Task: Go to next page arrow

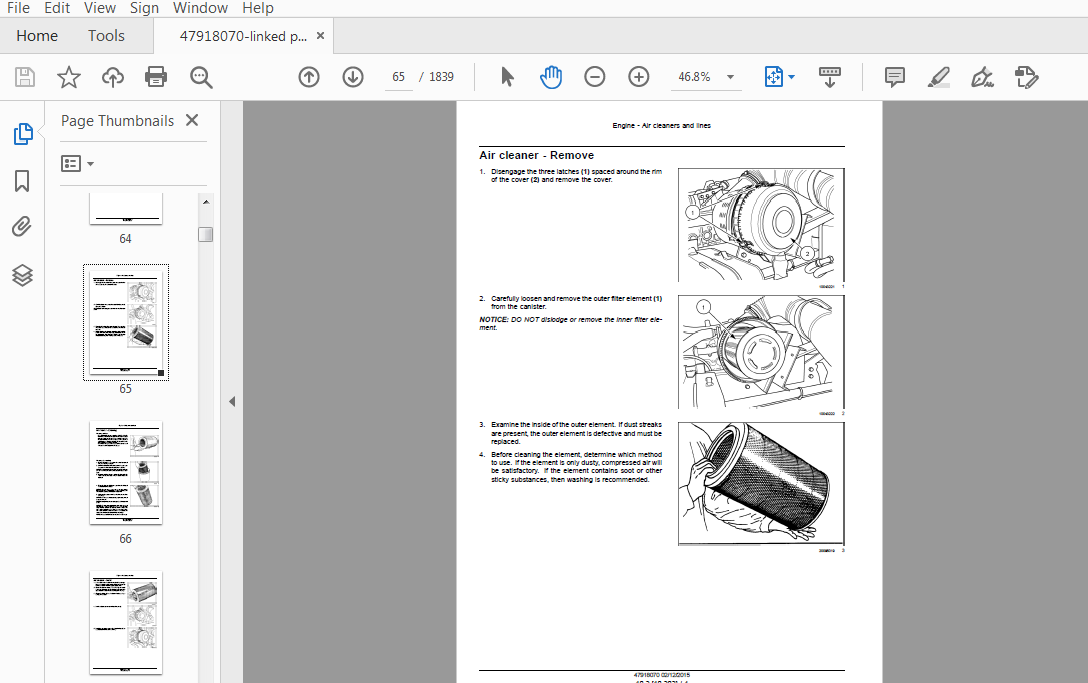Action: (352, 76)
